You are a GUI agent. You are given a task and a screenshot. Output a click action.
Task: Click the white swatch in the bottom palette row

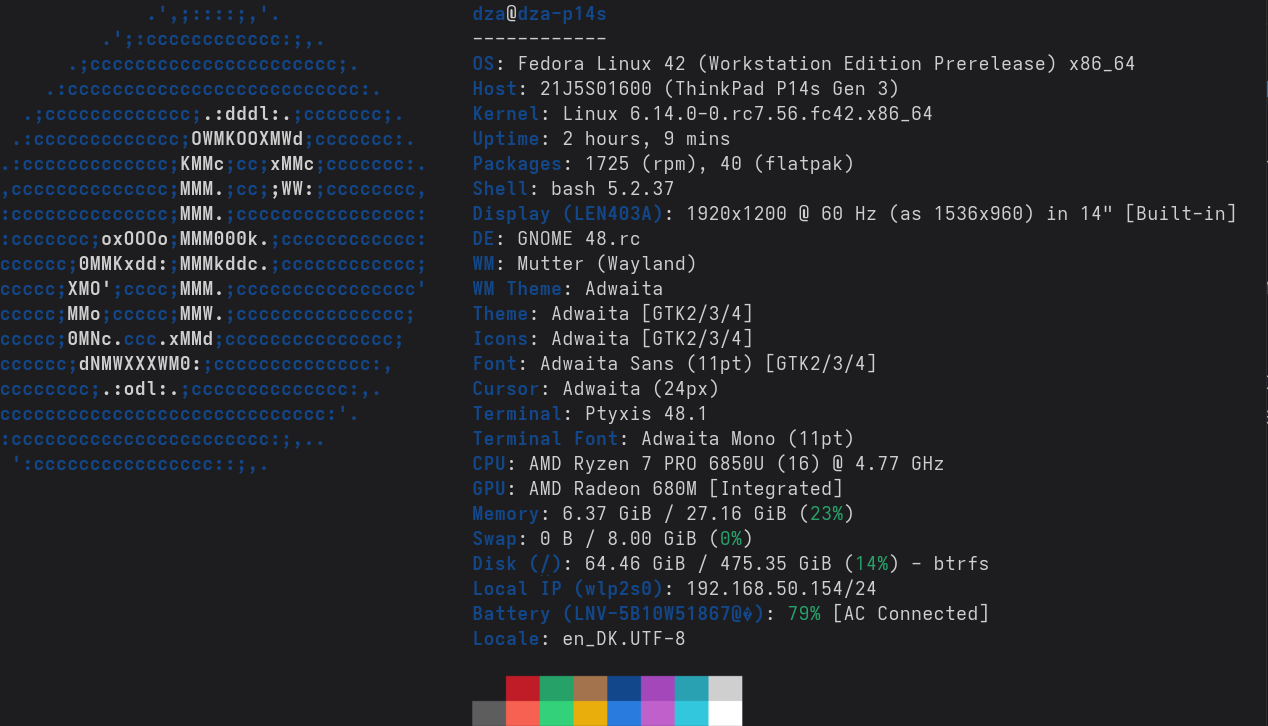click(726, 713)
